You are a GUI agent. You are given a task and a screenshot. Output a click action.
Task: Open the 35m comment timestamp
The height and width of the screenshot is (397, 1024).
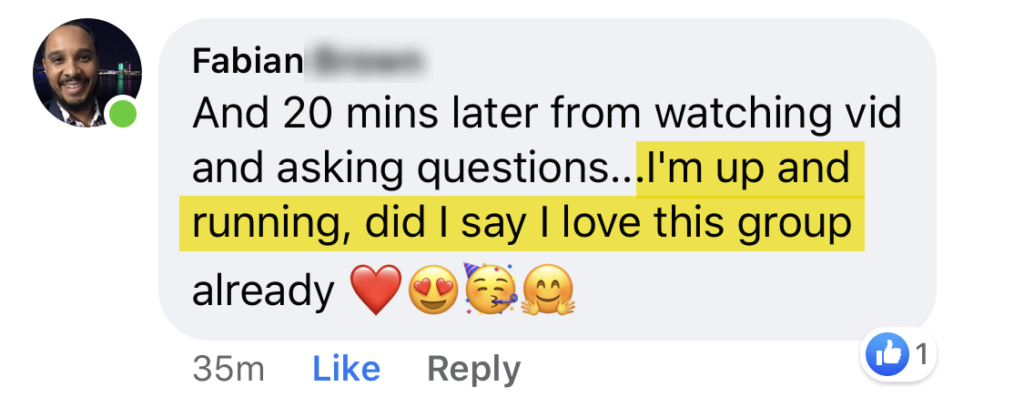tap(229, 370)
